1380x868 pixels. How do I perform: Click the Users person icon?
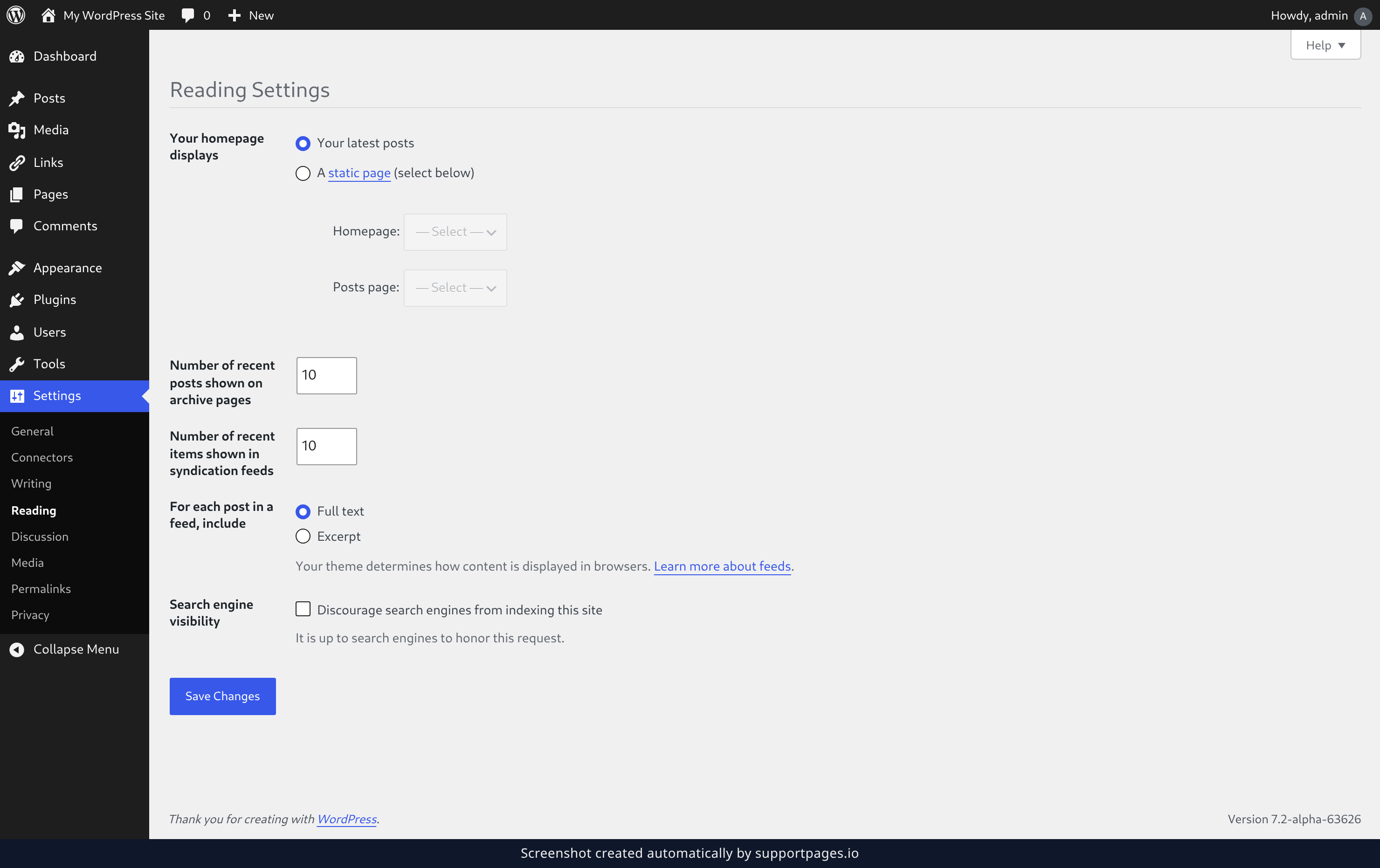point(17,332)
